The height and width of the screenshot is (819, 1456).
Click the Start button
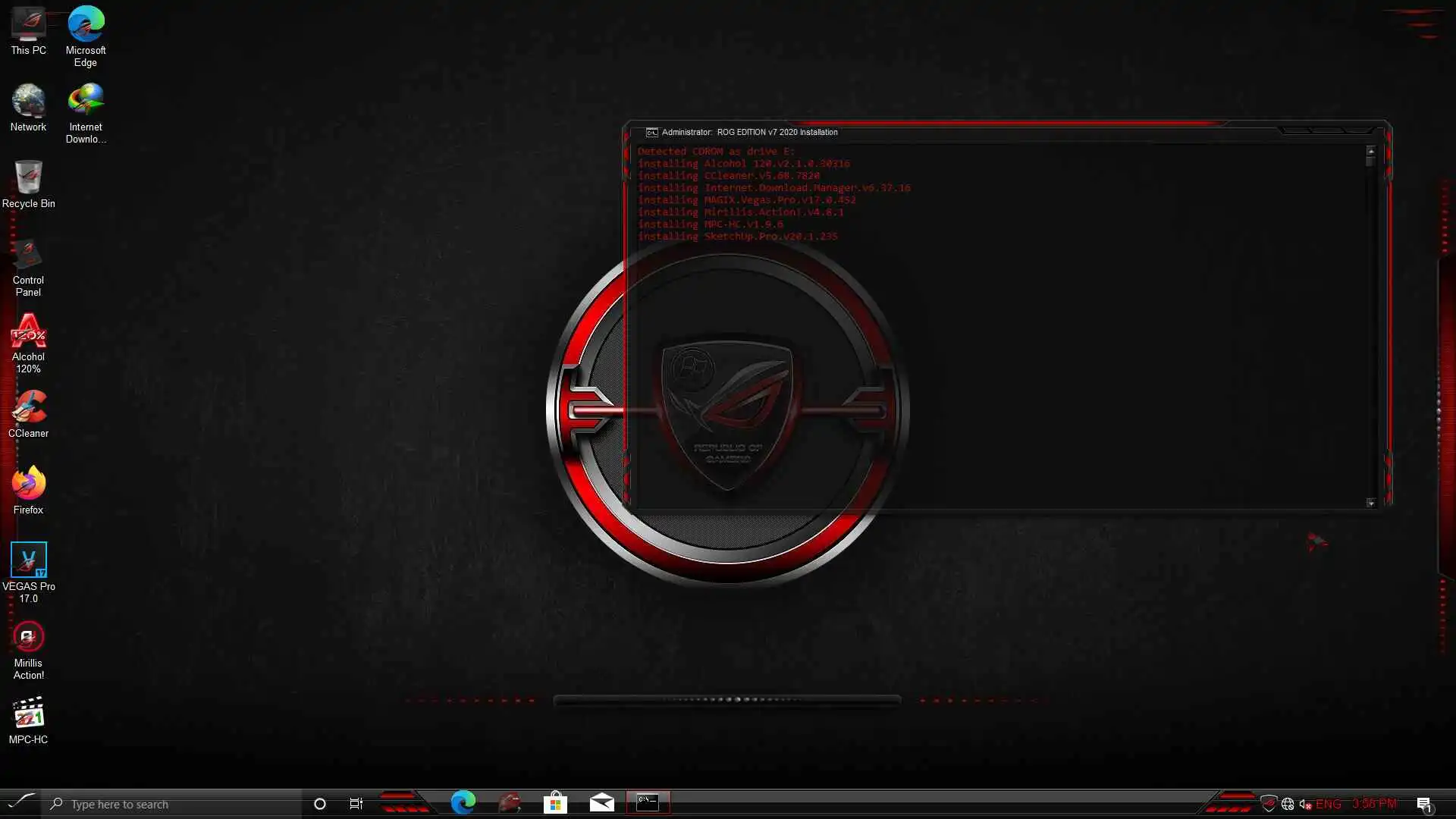pos(20,802)
